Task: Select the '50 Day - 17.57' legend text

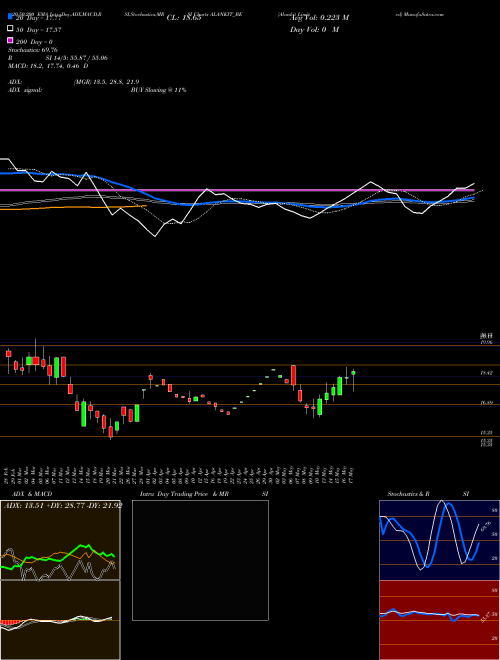Action: tap(39, 30)
